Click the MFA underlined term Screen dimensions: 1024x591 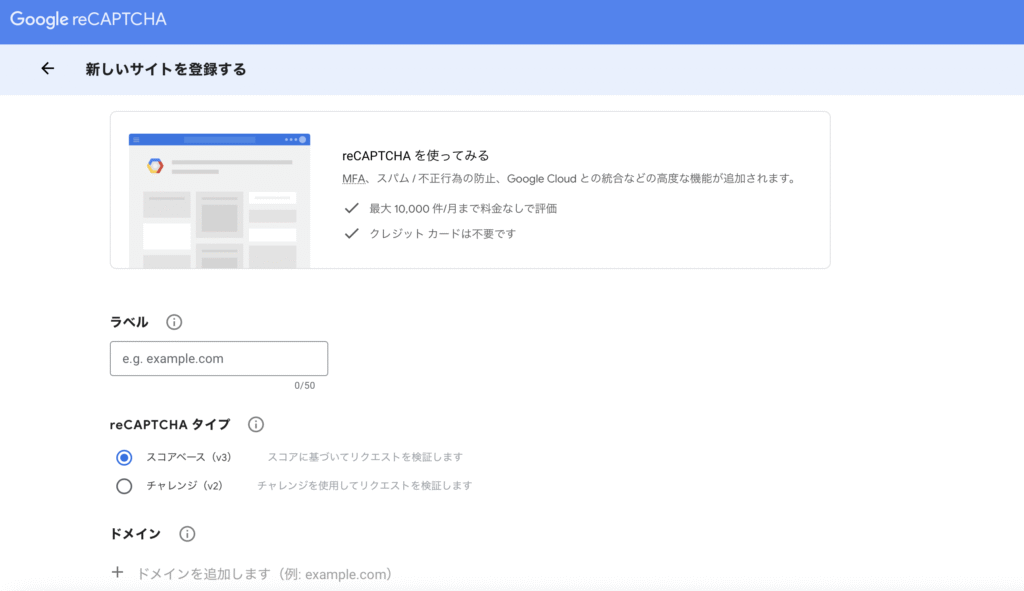click(353, 179)
